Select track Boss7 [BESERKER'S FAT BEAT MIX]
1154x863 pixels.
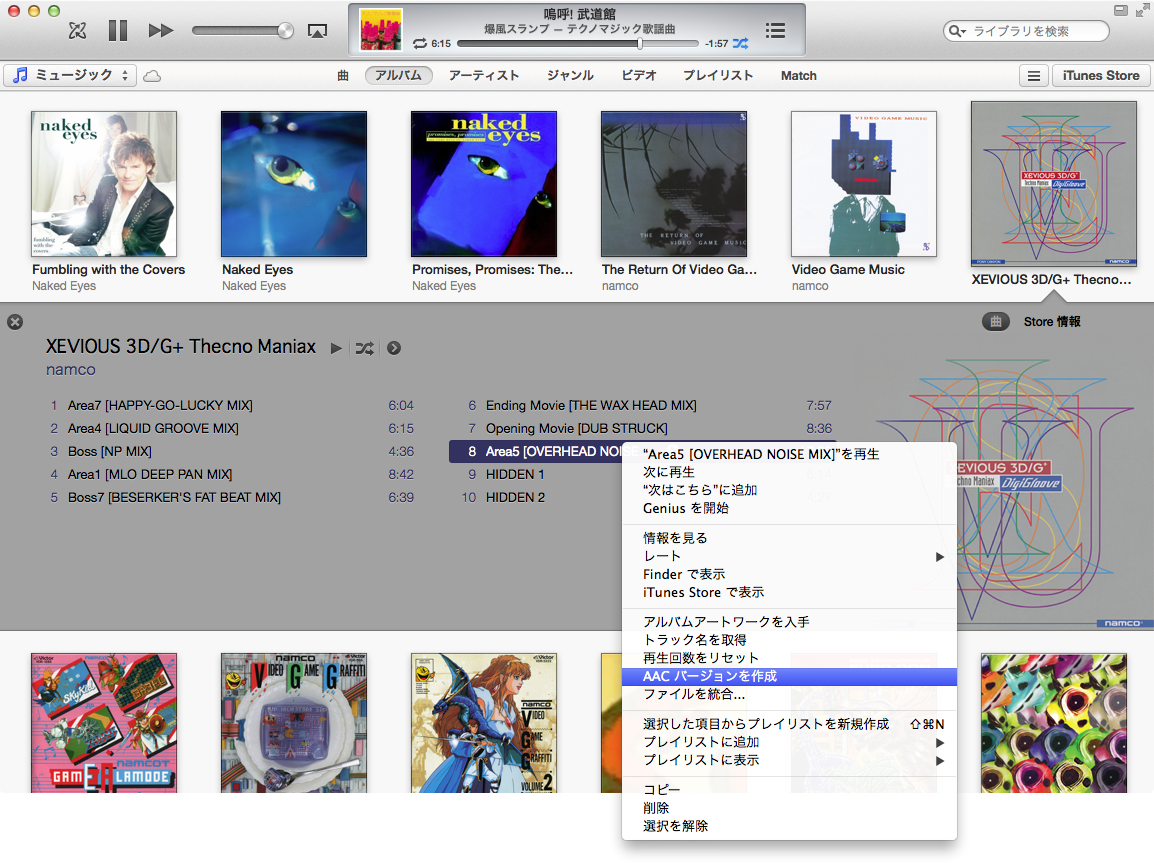232,497
